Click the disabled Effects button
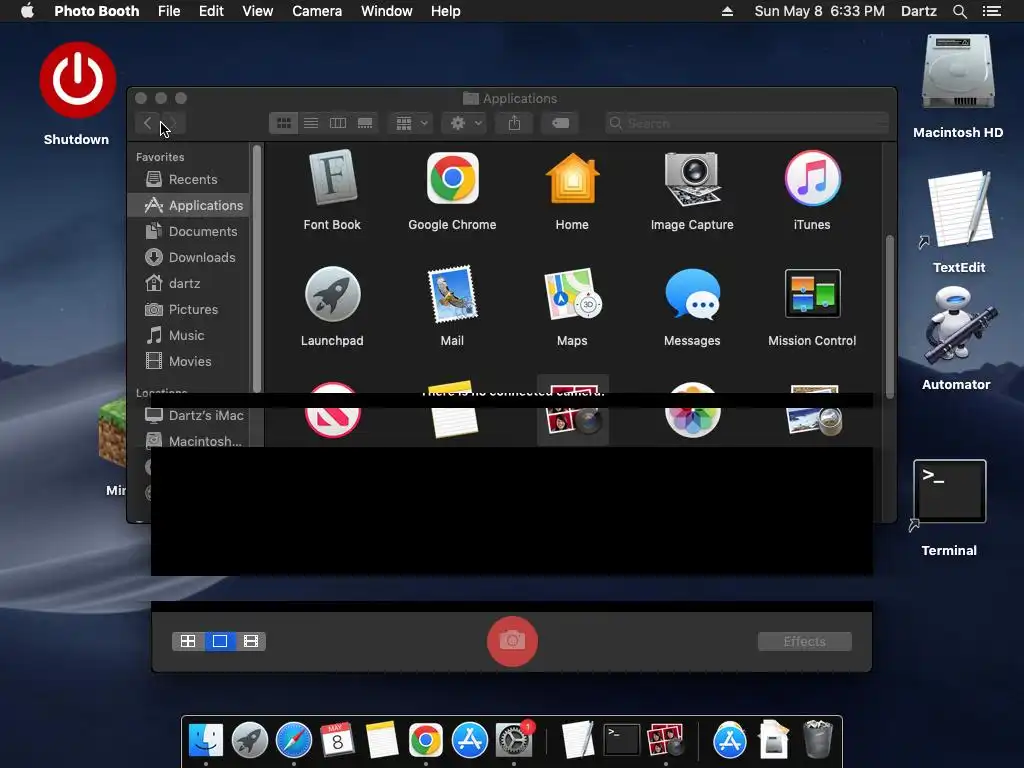This screenshot has height=768, width=1024. pos(805,641)
